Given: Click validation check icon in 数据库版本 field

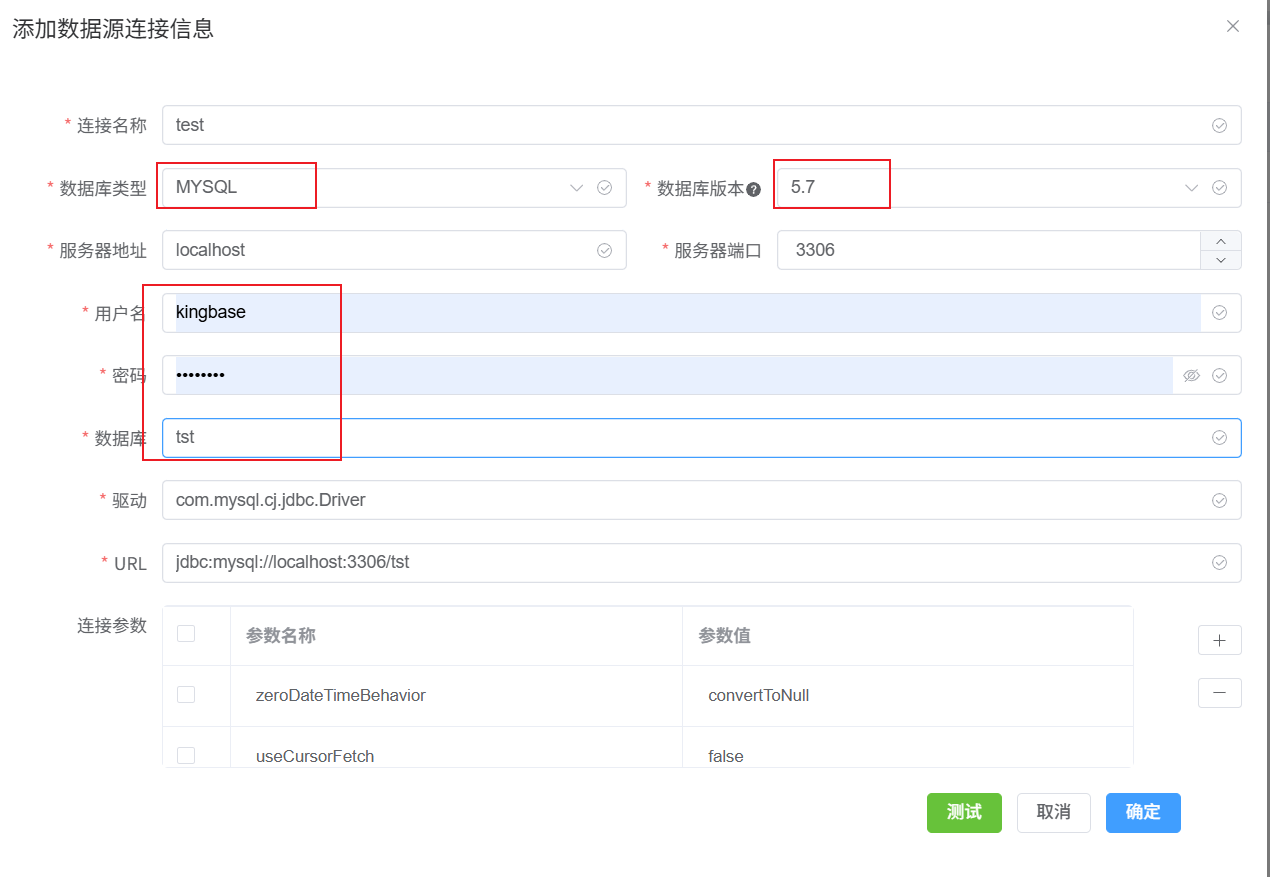Looking at the screenshot, I should [x=1220, y=187].
